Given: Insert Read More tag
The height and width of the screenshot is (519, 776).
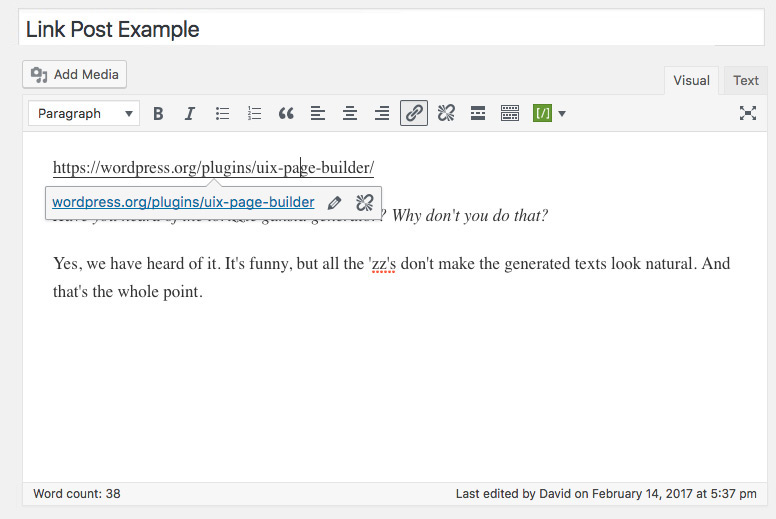Looking at the screenshot, I should tap(478, 114).
